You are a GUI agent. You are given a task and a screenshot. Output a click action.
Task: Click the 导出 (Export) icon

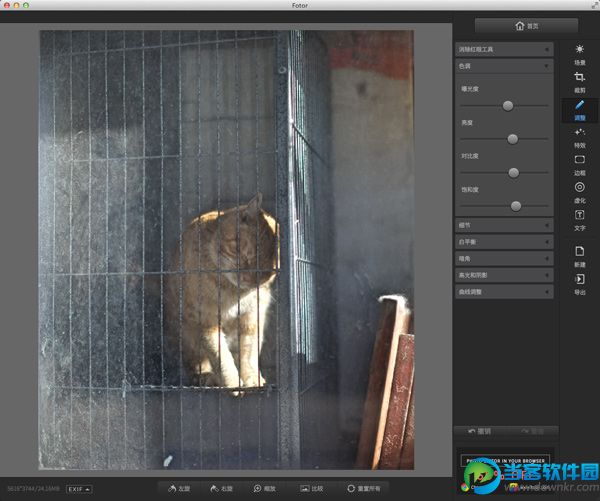(580, 283)
